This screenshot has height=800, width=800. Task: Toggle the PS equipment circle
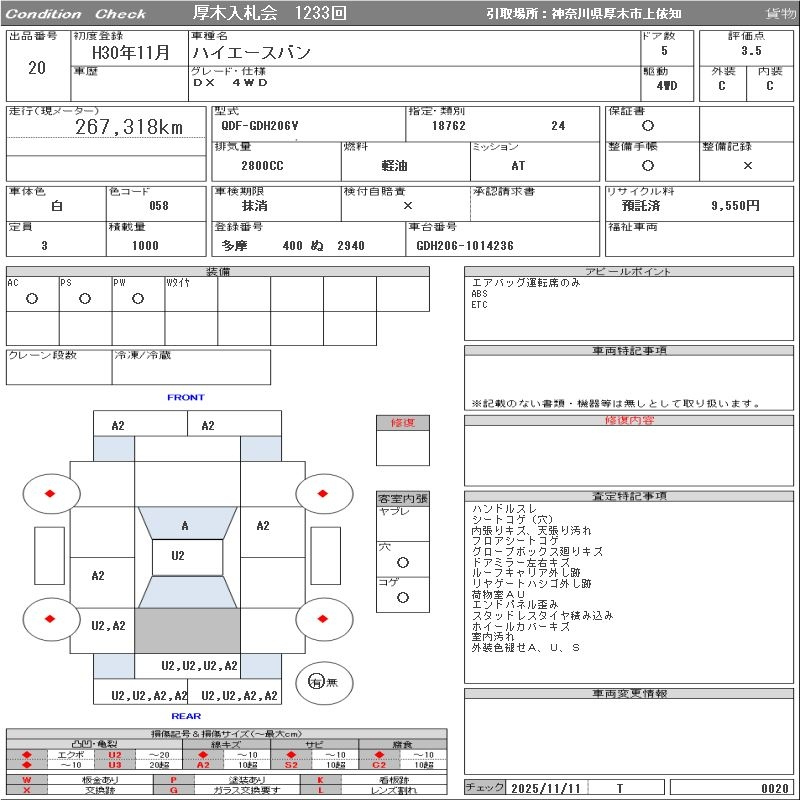pos(85,299)
